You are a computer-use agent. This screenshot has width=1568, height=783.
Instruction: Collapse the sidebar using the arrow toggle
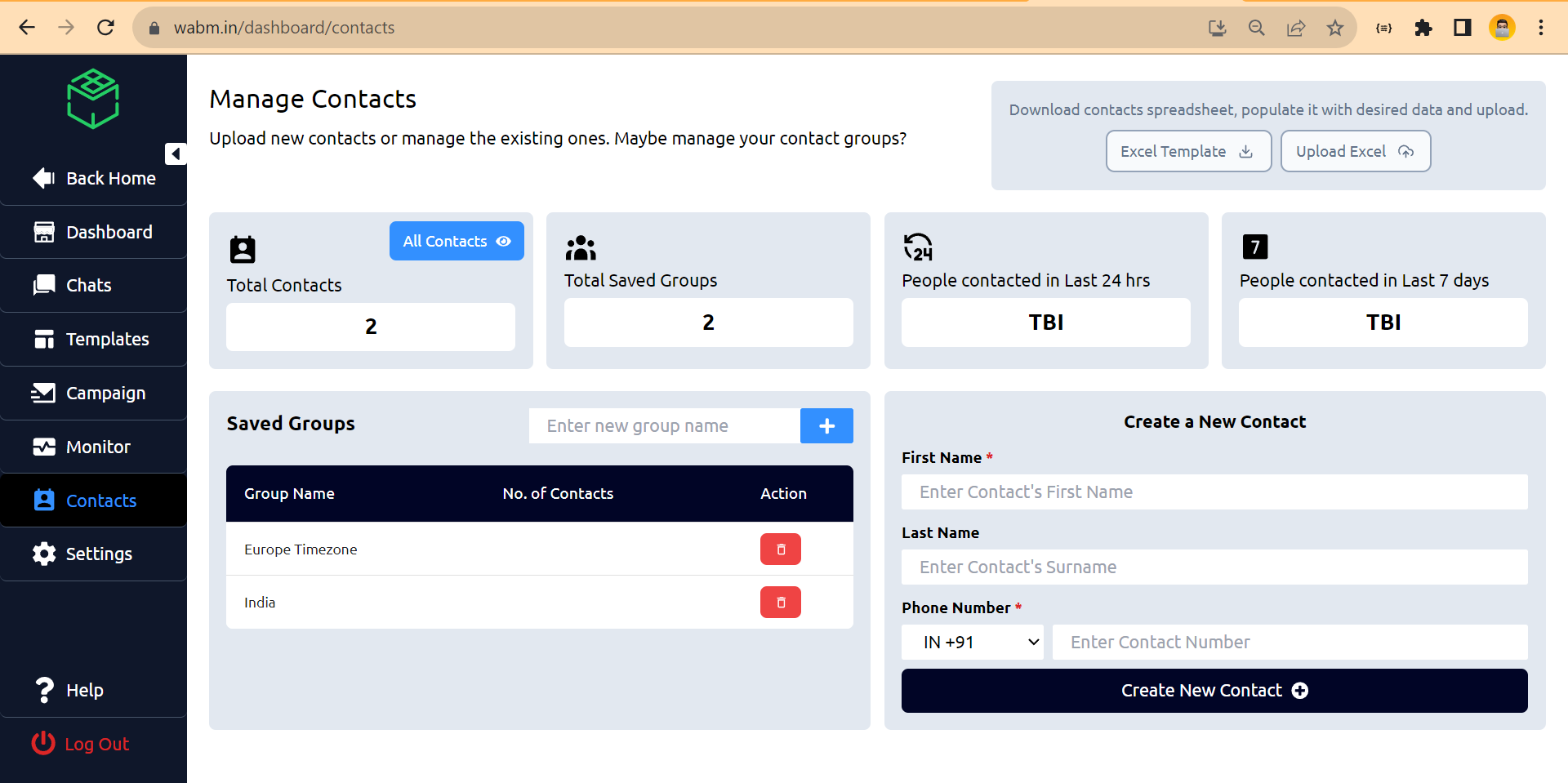(175, 153)
